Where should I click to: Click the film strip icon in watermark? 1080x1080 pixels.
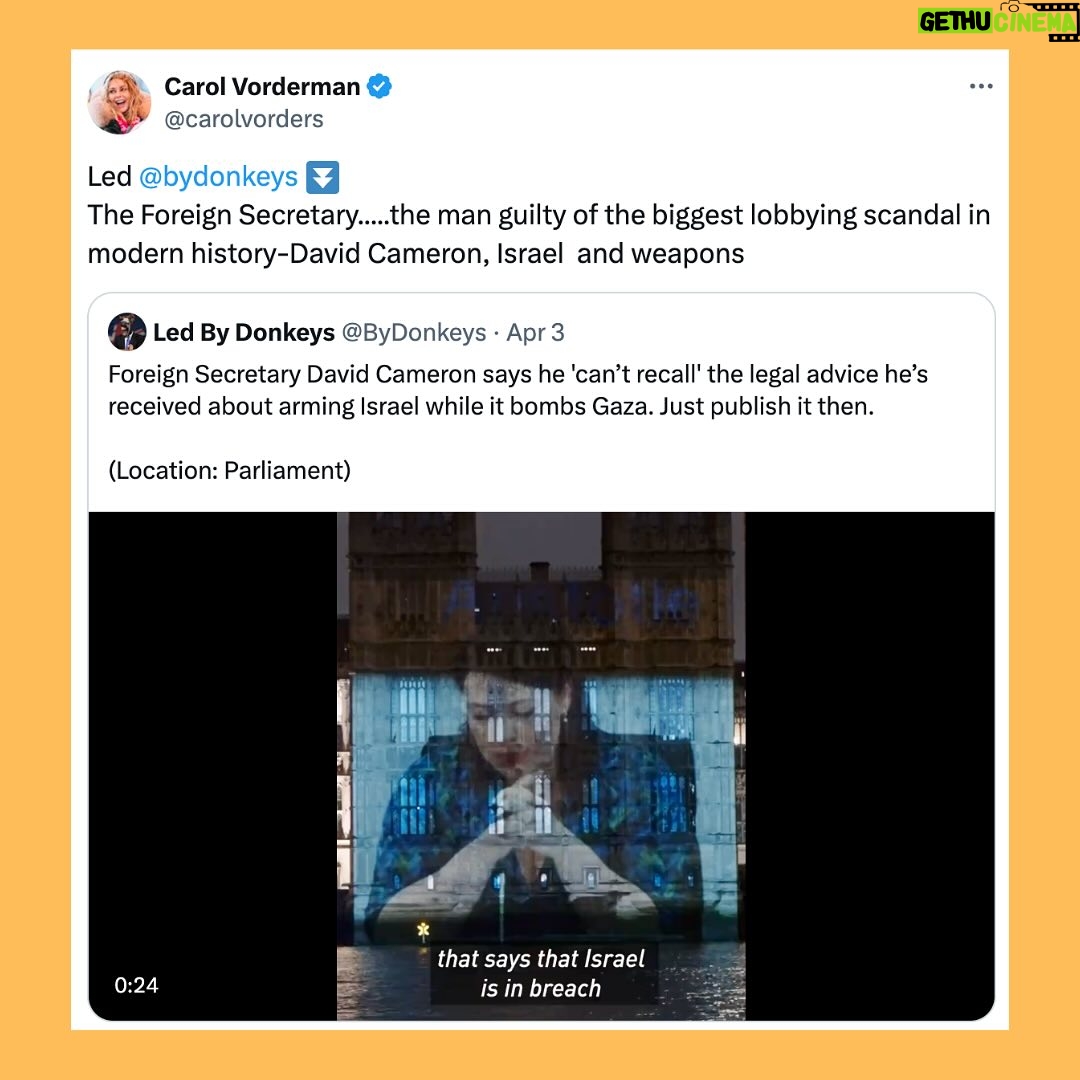point(1061,22)
